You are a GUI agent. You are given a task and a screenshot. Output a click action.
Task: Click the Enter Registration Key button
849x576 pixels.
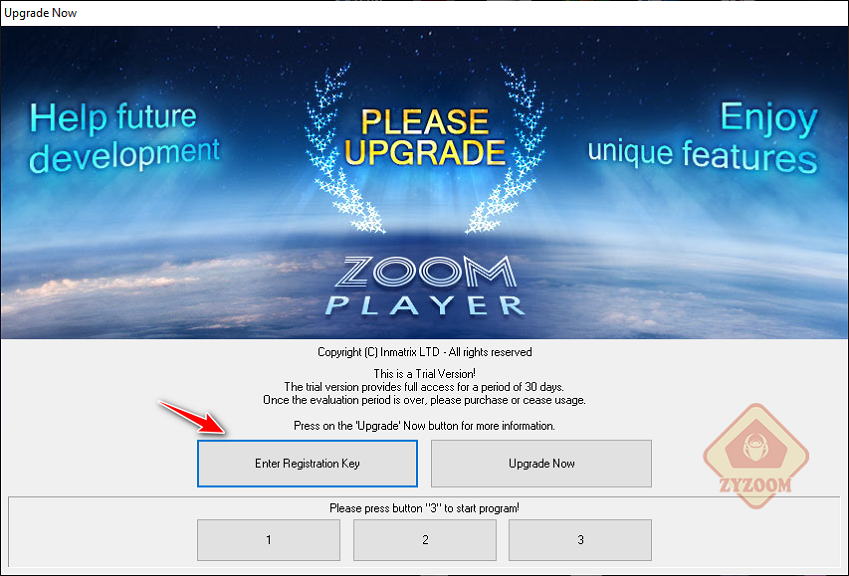pyautogui.click(x=307, y=463)
